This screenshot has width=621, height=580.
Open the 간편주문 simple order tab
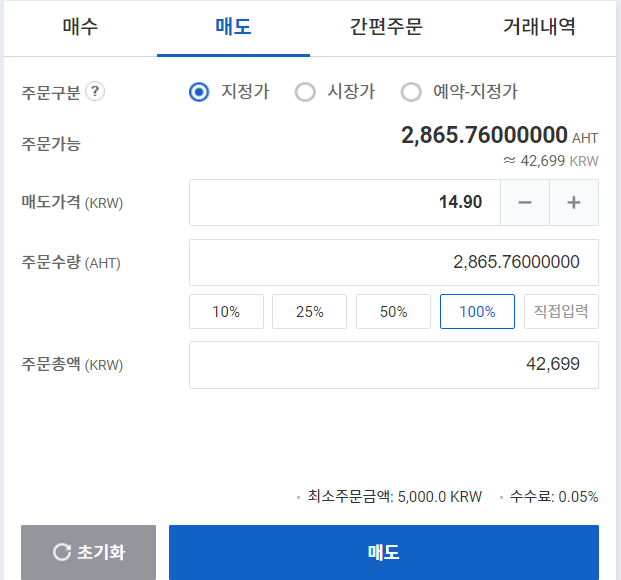pos(386,28)
